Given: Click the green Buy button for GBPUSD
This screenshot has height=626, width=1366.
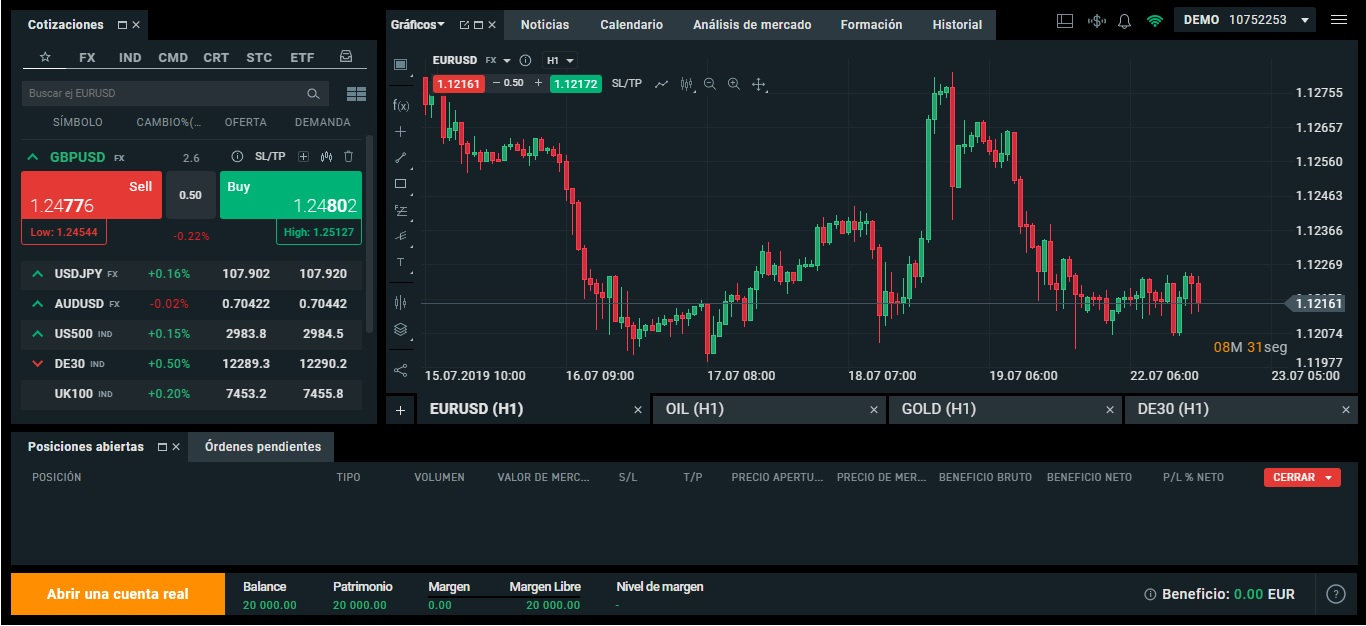Looking at the screenshot, I should coord(290,195).
